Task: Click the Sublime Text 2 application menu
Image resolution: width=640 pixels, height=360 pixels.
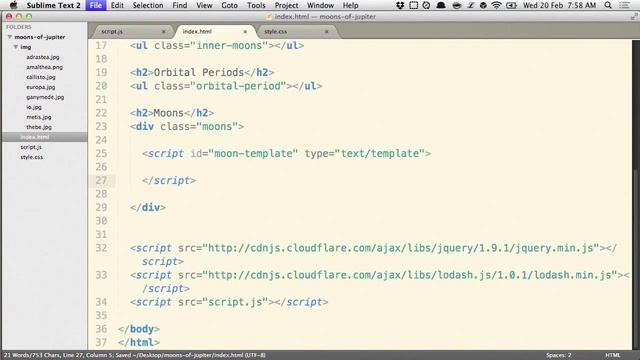Action: point(53,5)
